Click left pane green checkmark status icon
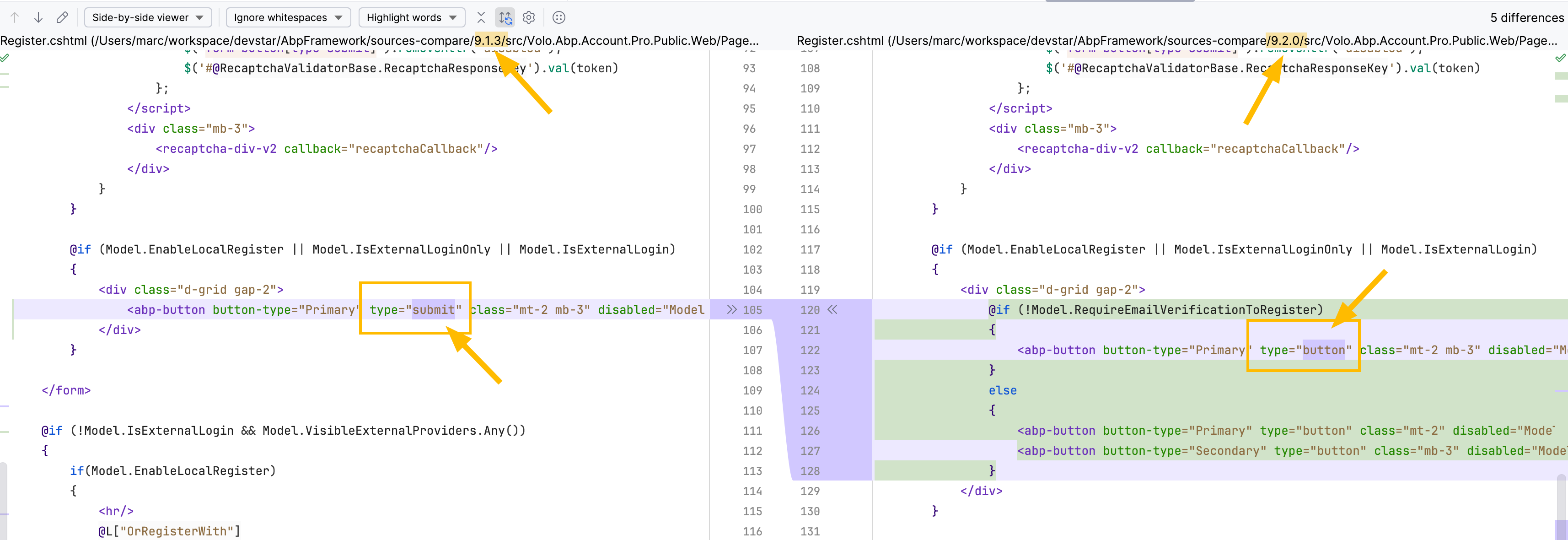Image resolution: width=1568 pixels, height=540 pixels. [5, 59]
